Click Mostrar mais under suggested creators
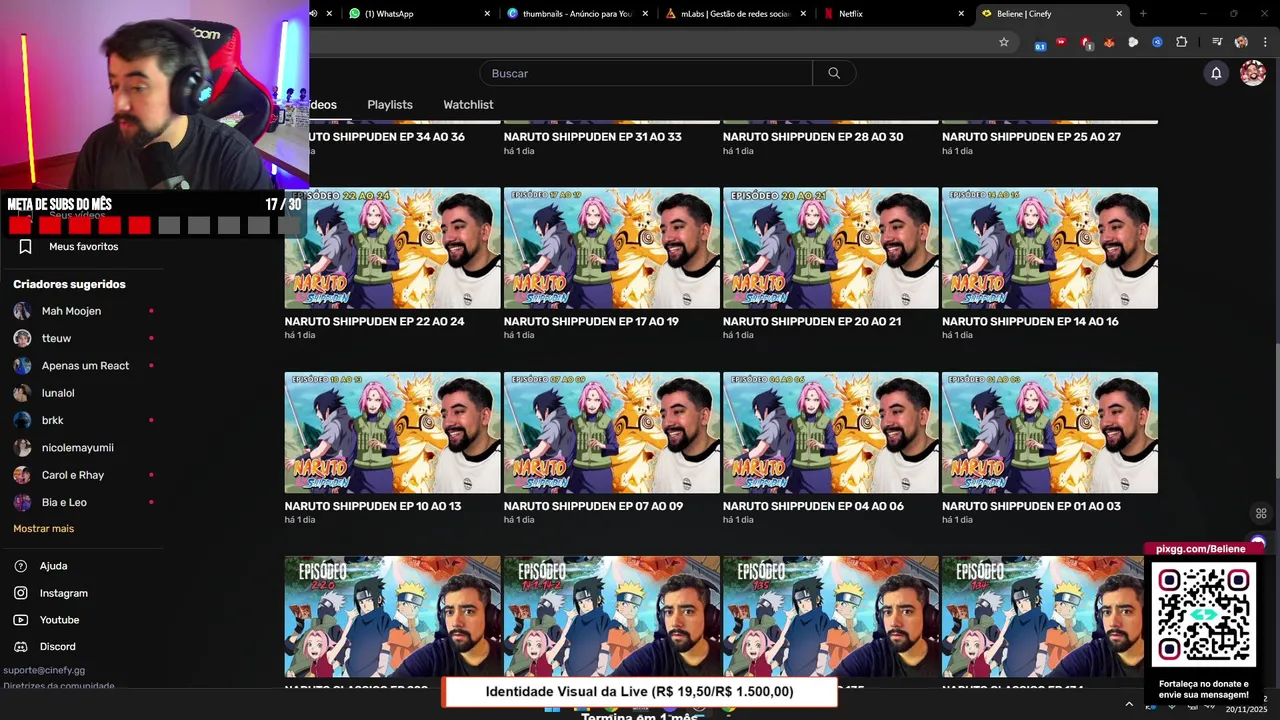 point(43,528)
